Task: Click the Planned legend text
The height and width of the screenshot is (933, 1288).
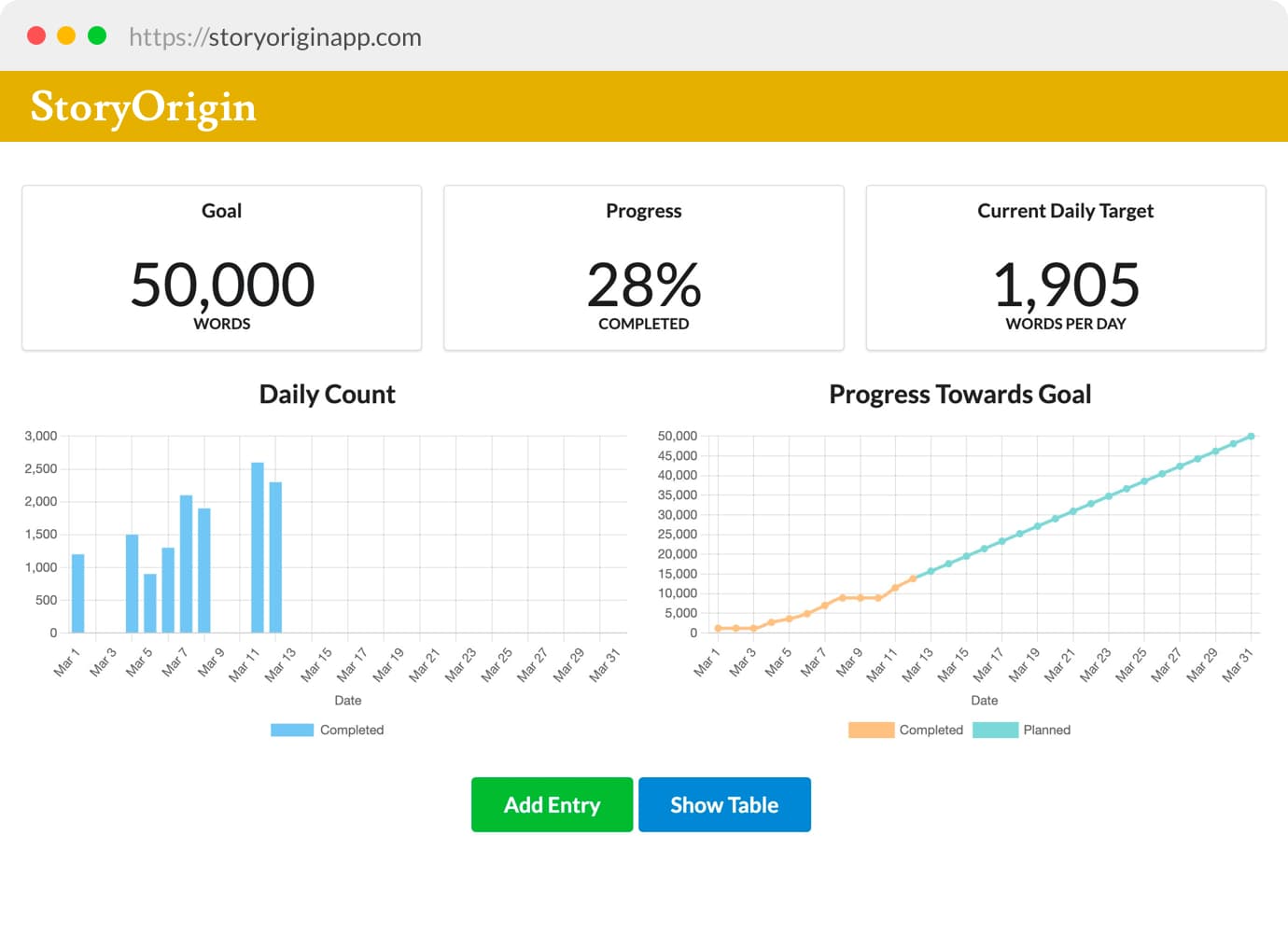Action: click(x=1047, y=730)
